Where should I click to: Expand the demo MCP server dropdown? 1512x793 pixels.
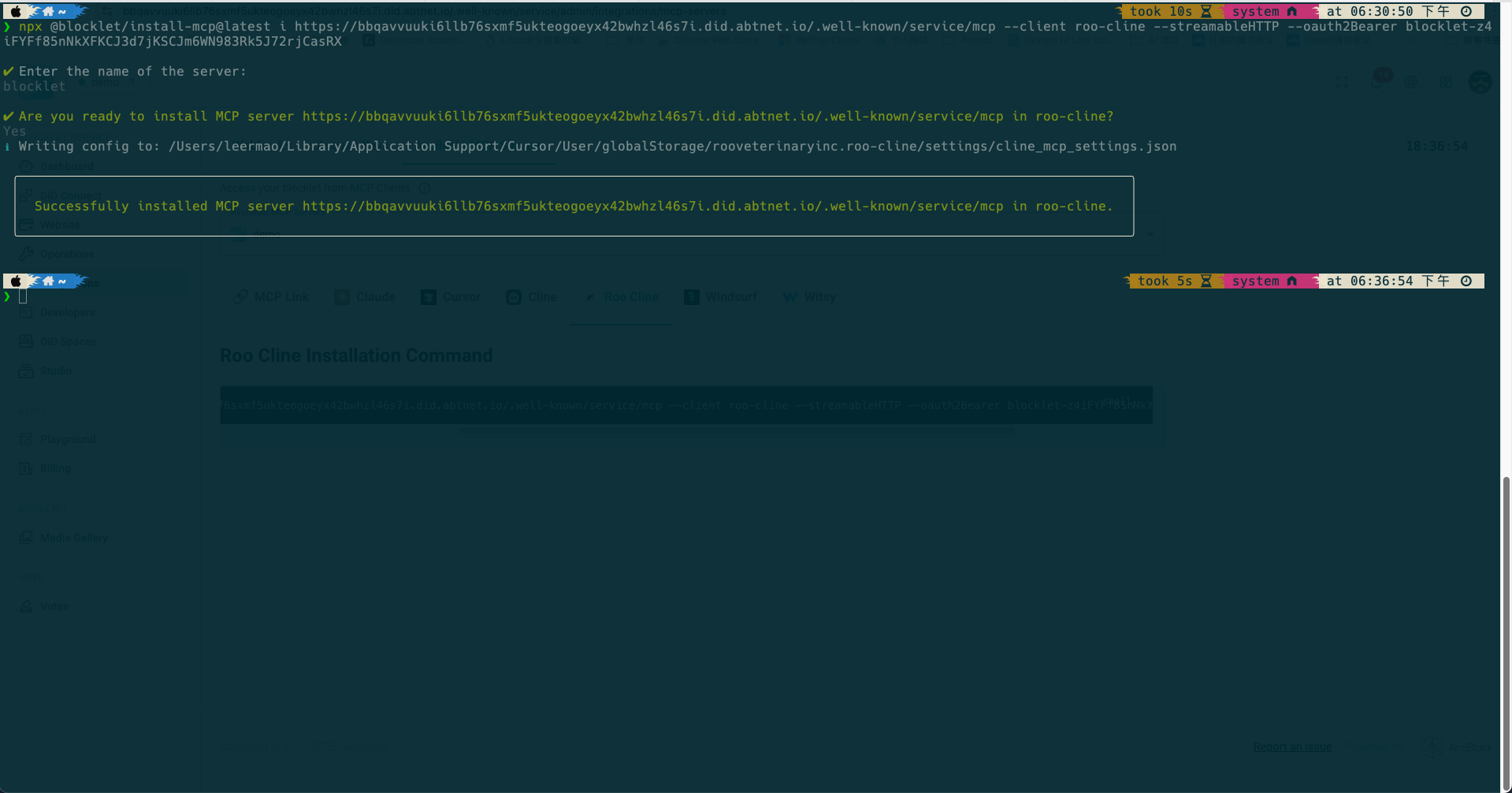pos(1150,234)
